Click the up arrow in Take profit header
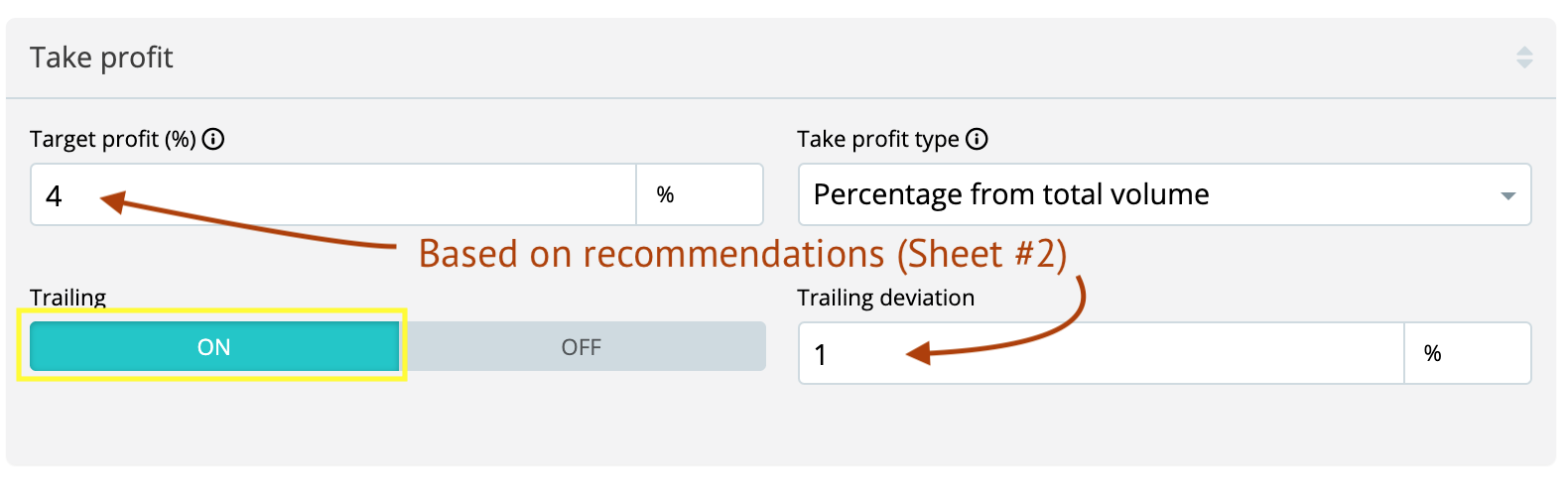The height and width of the screenshot is (486, 1568). [x=1524, y=51]
